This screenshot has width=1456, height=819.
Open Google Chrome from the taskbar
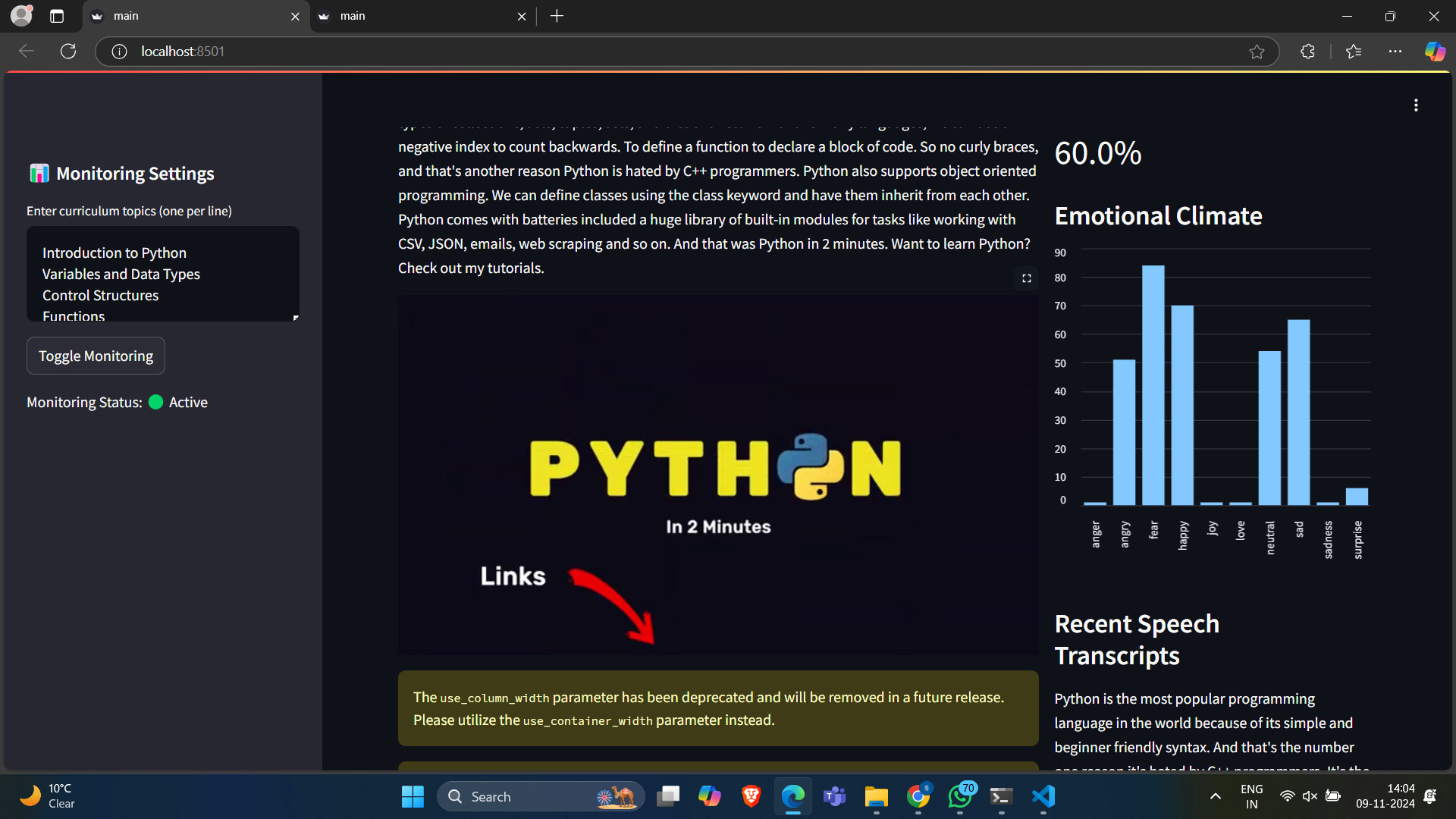[x=918, y=797]
